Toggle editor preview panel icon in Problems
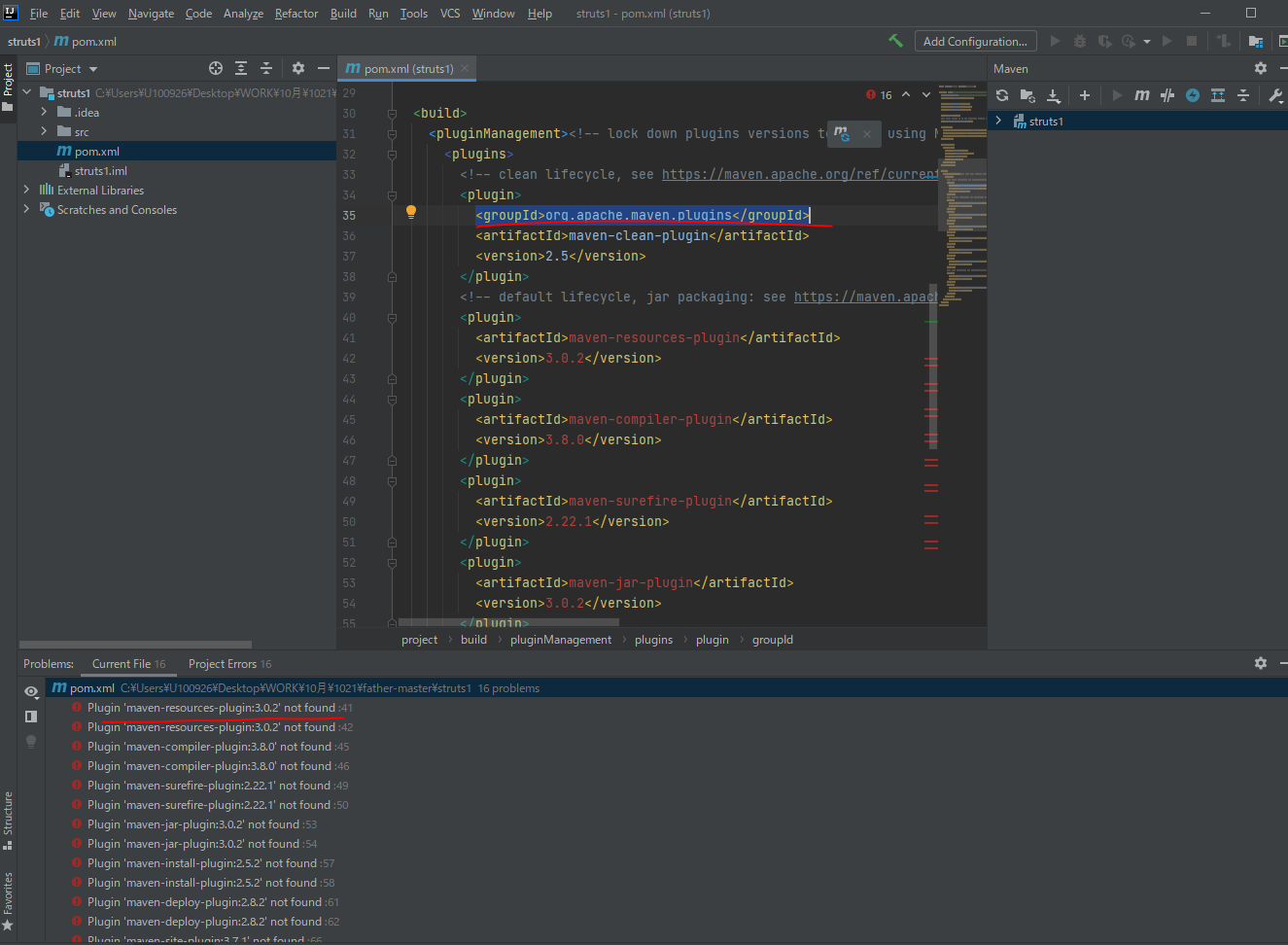 31,717
